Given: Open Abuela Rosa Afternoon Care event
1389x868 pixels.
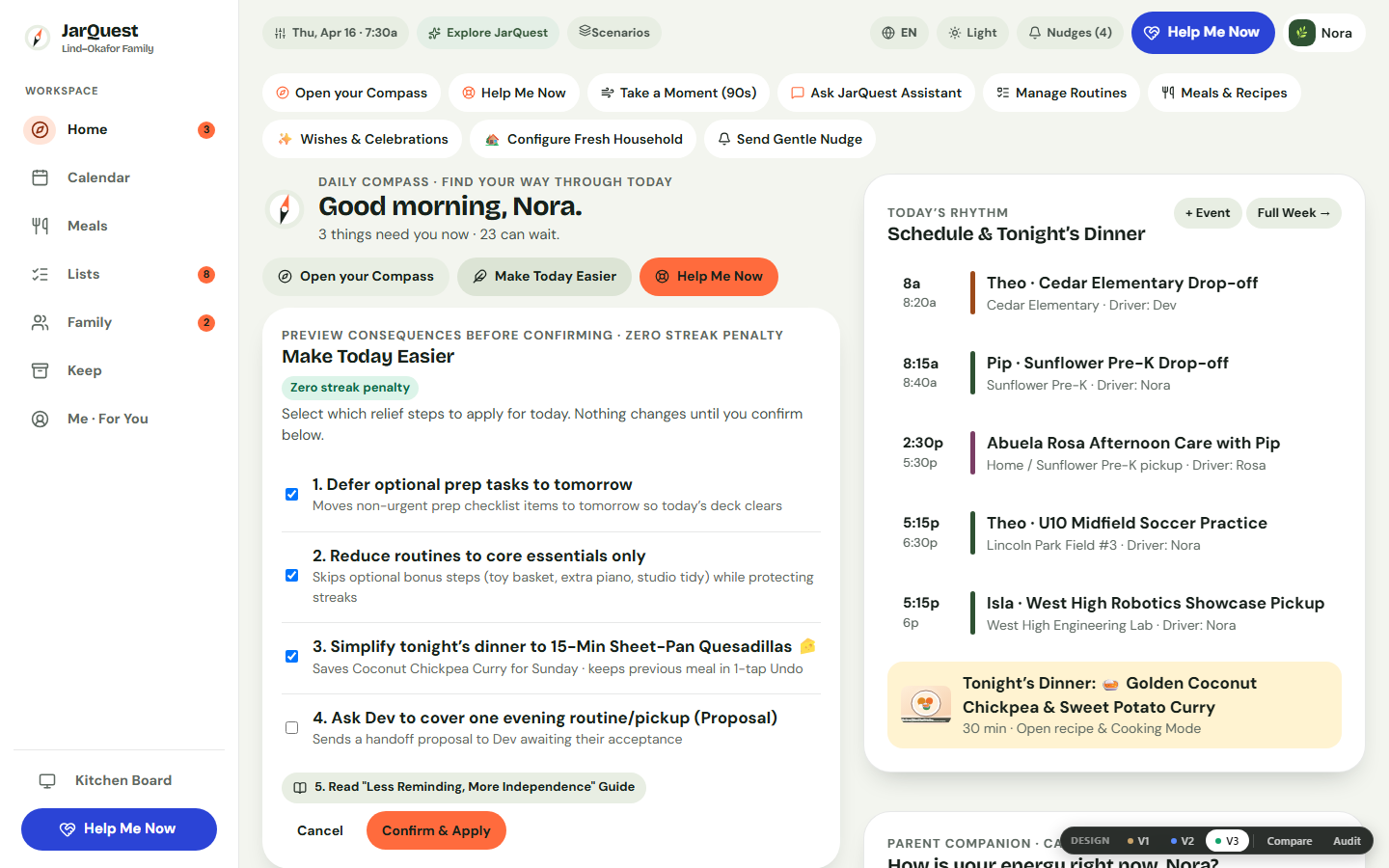Looking at the screenshot, I should (x=1114, y=453).
